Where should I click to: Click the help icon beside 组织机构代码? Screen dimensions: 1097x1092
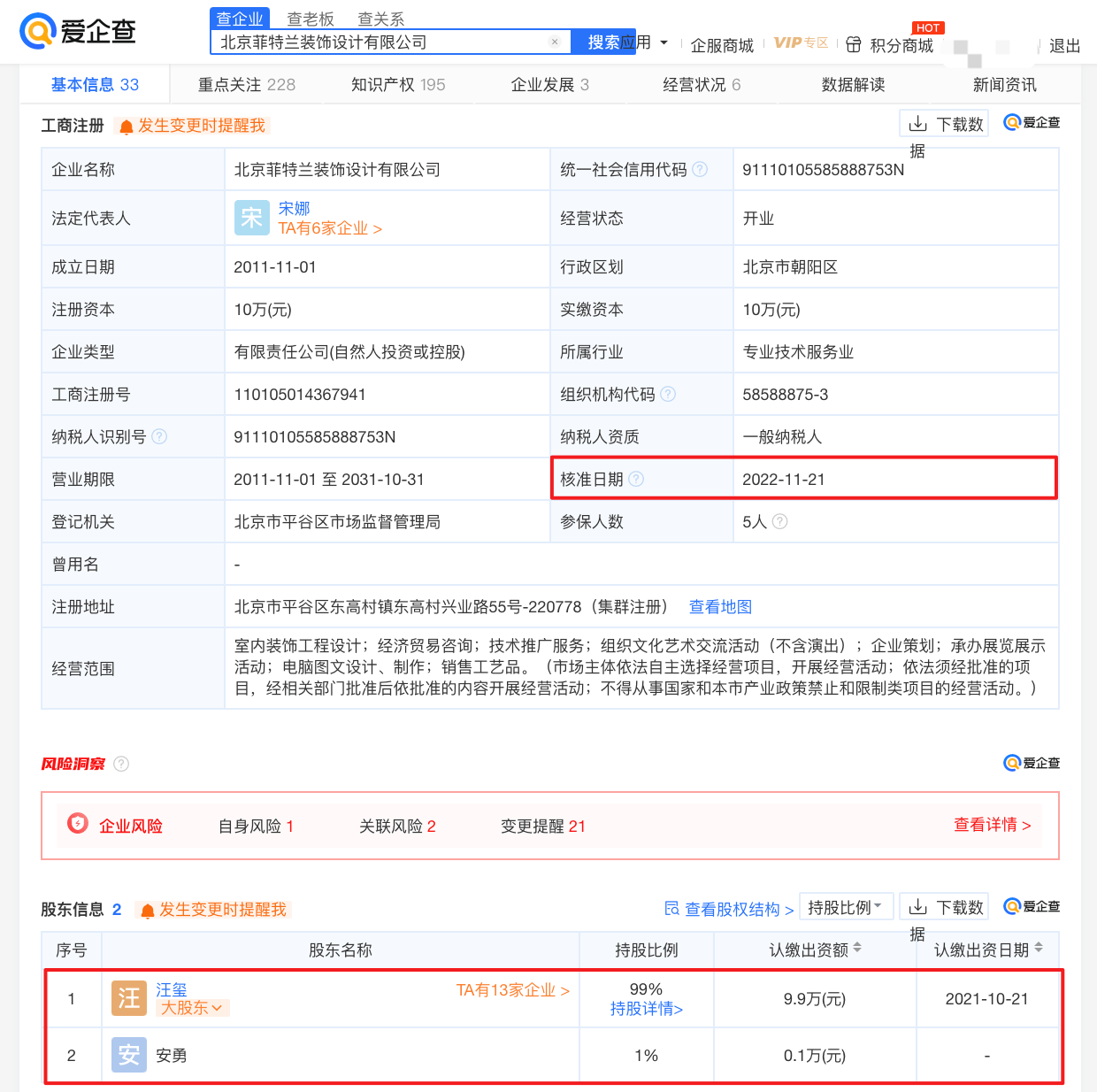[x=668, y=394]
